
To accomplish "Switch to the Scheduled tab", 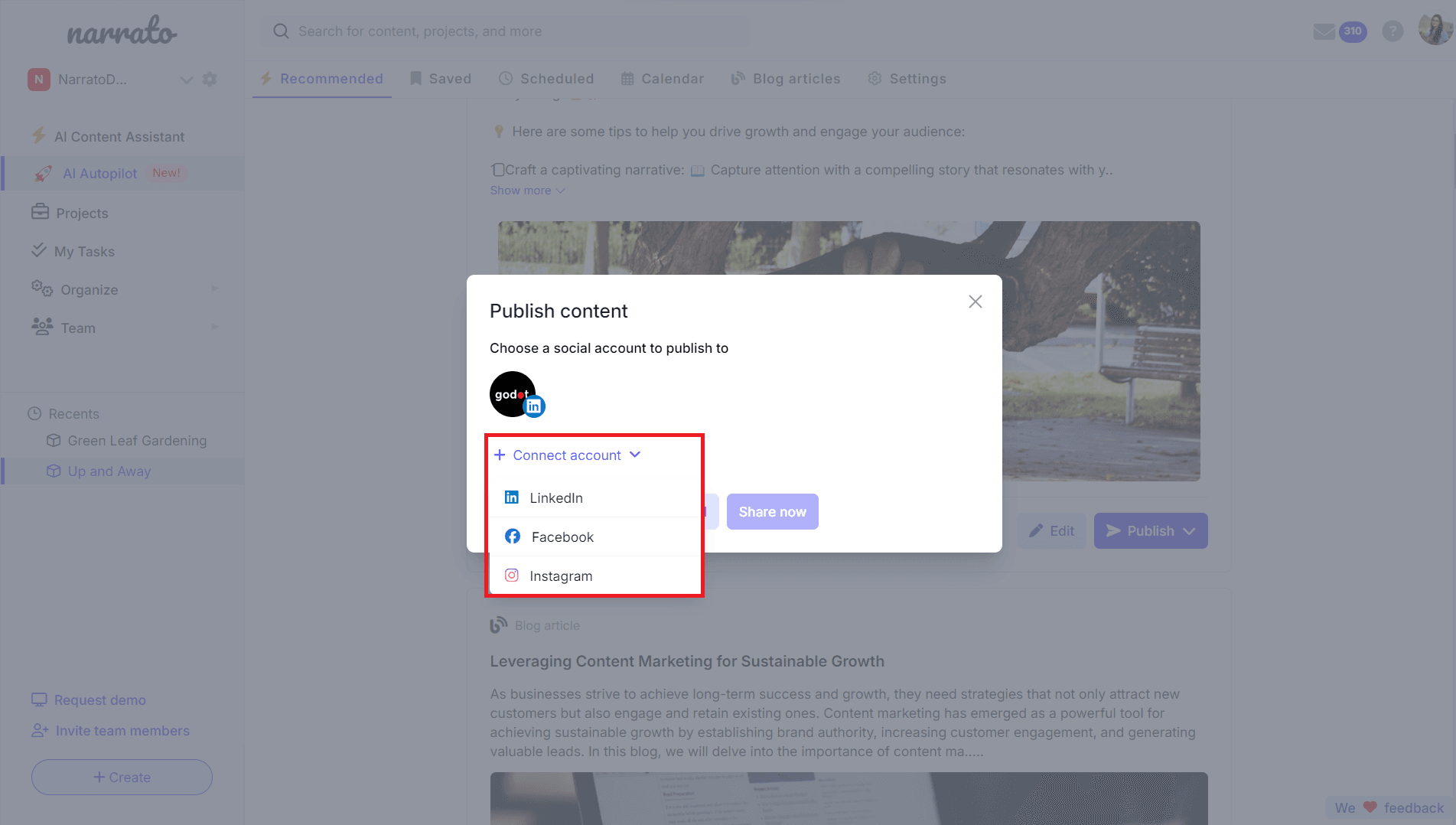I will pyautogui.click(x=546, y=79).
